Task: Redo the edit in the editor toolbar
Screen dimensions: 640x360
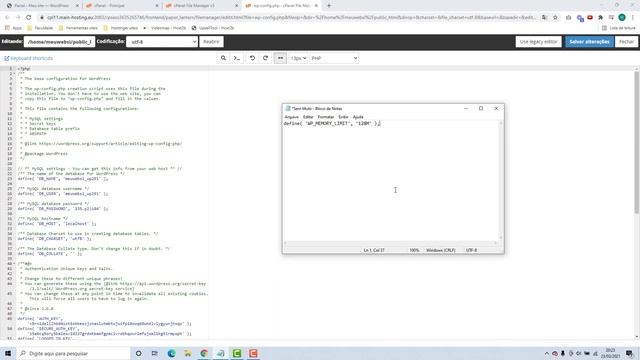Action: click(266, 58)
